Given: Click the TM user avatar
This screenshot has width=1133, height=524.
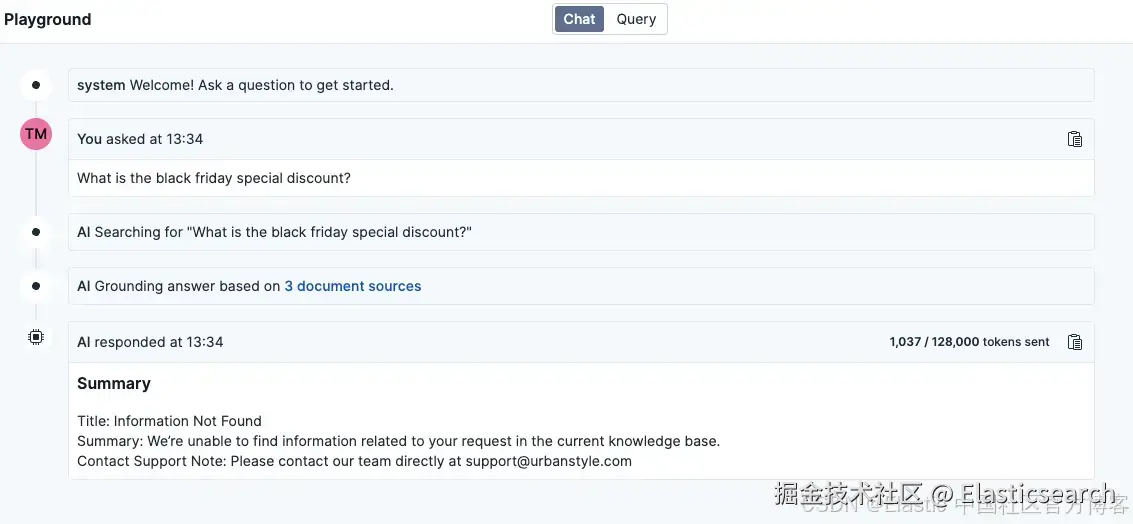Looking at the screenshot, I should [36, 134].
